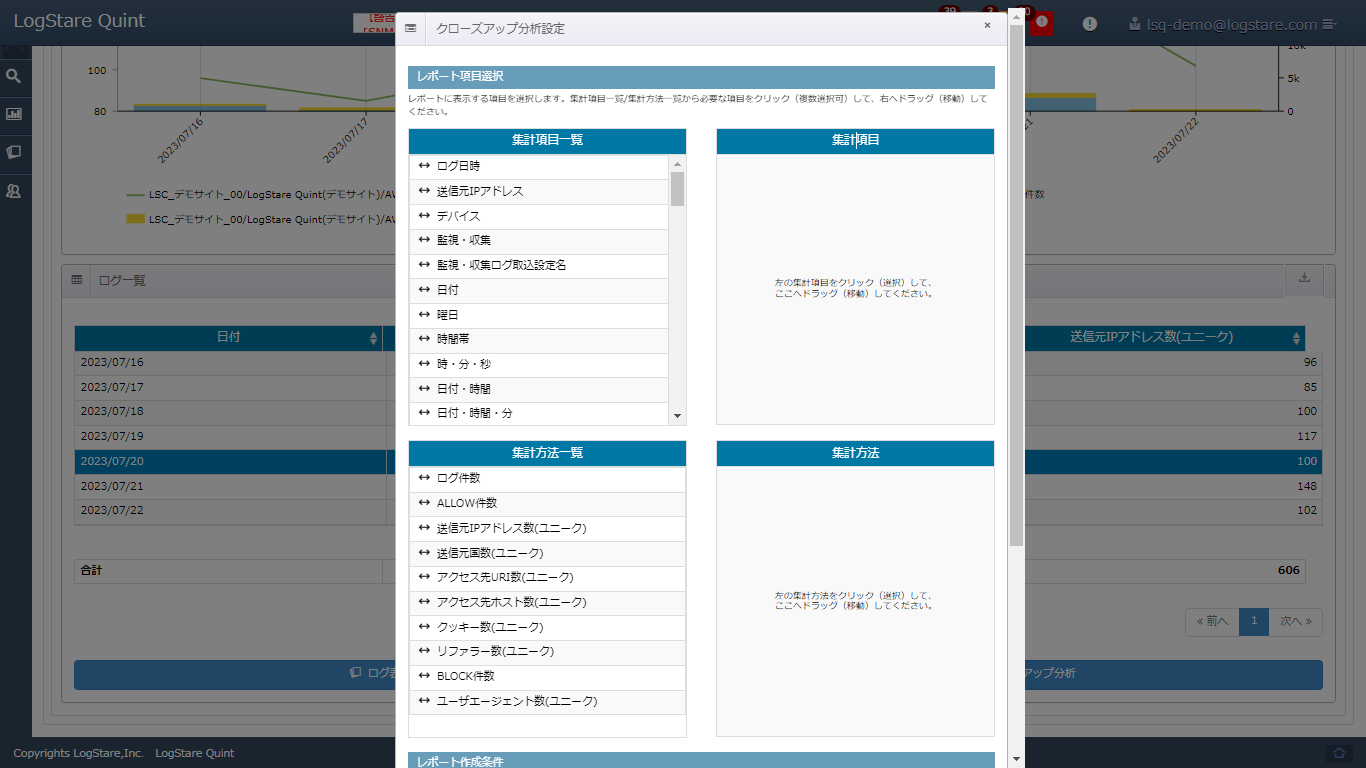Click the 集計項目一覧 list scroll up arrow
Screen dimensions: 1366x768
pos(677,164)
